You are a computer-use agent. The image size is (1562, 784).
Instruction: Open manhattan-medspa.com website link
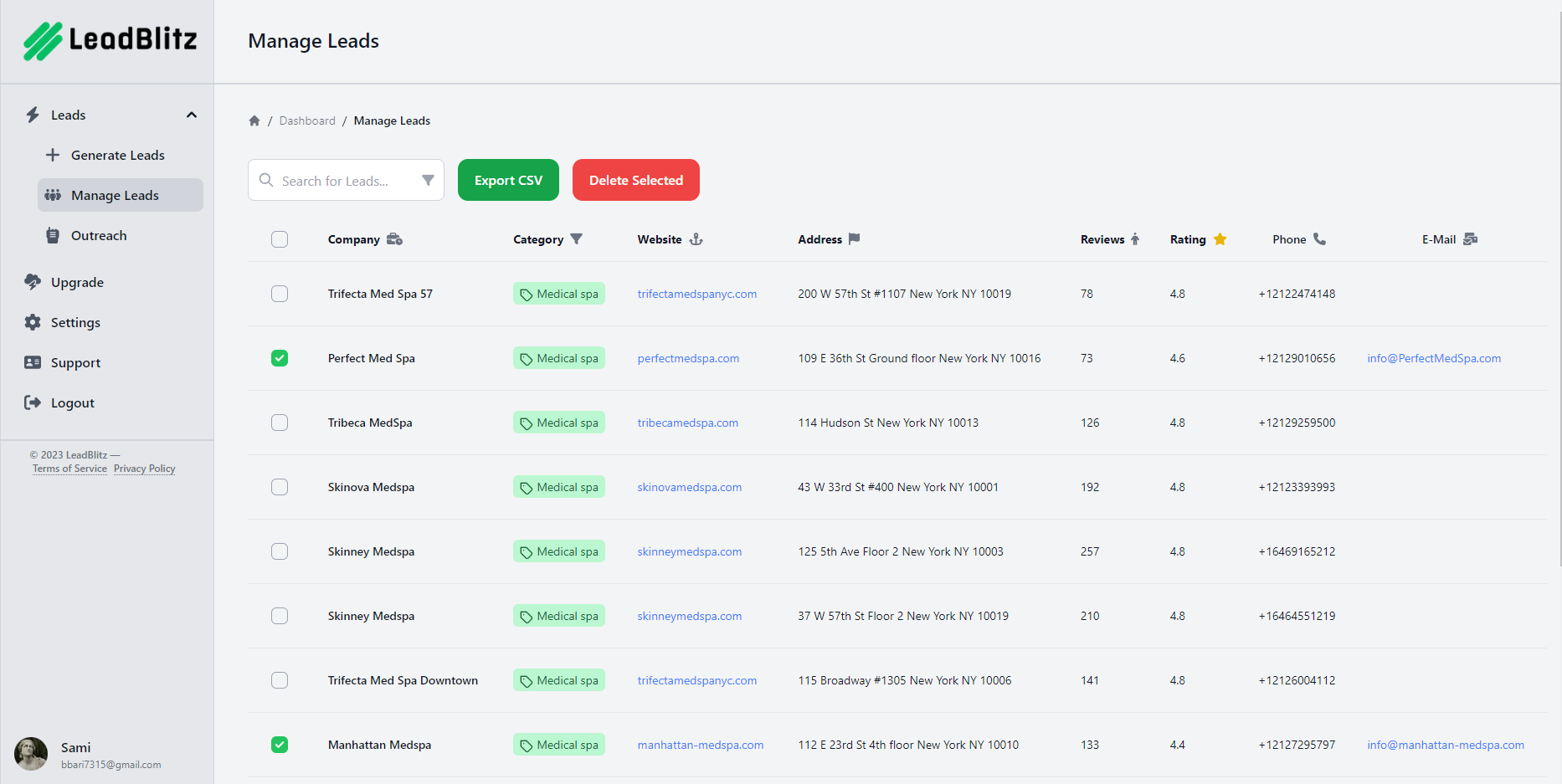(x=701, y=745)
